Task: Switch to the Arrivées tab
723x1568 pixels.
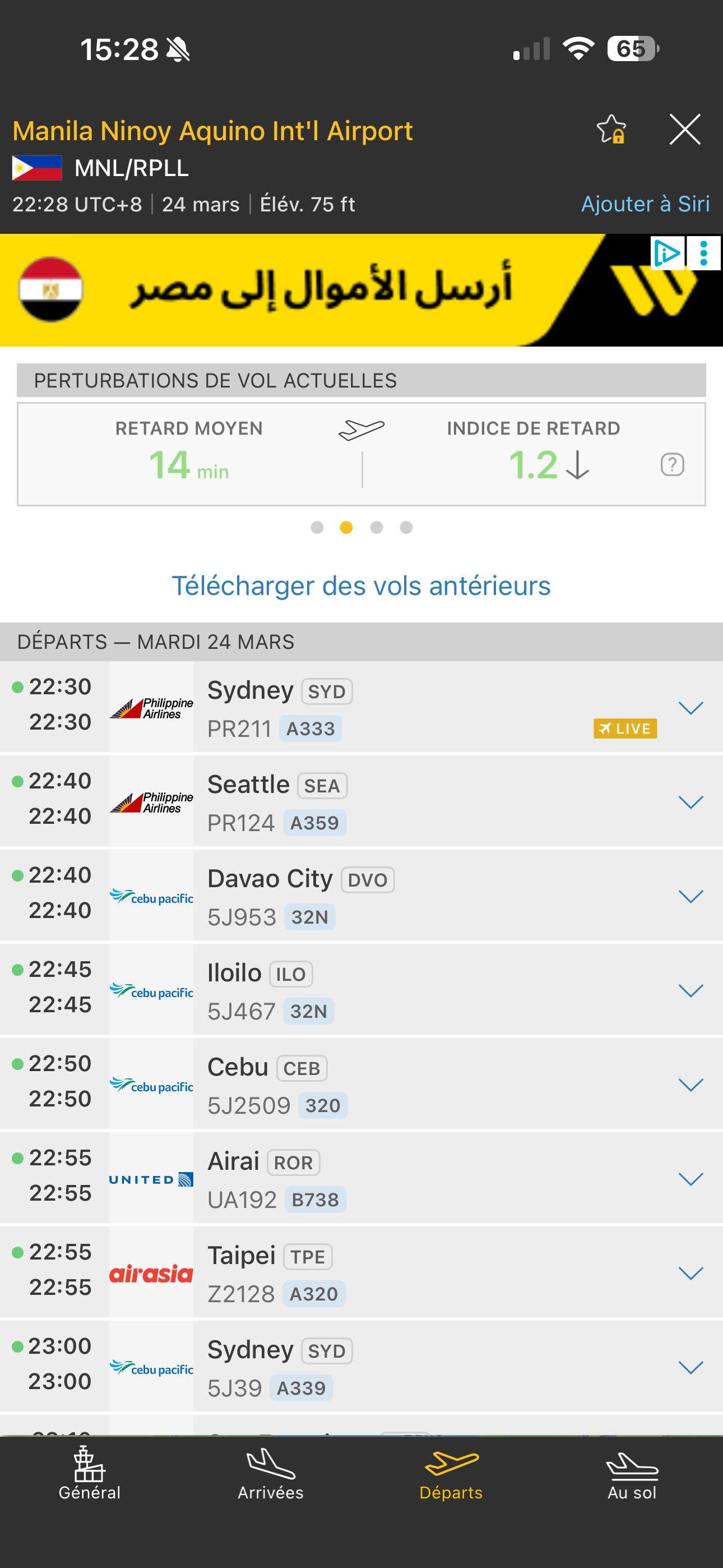Action: pyautogui.click(x=271, y=1474)
